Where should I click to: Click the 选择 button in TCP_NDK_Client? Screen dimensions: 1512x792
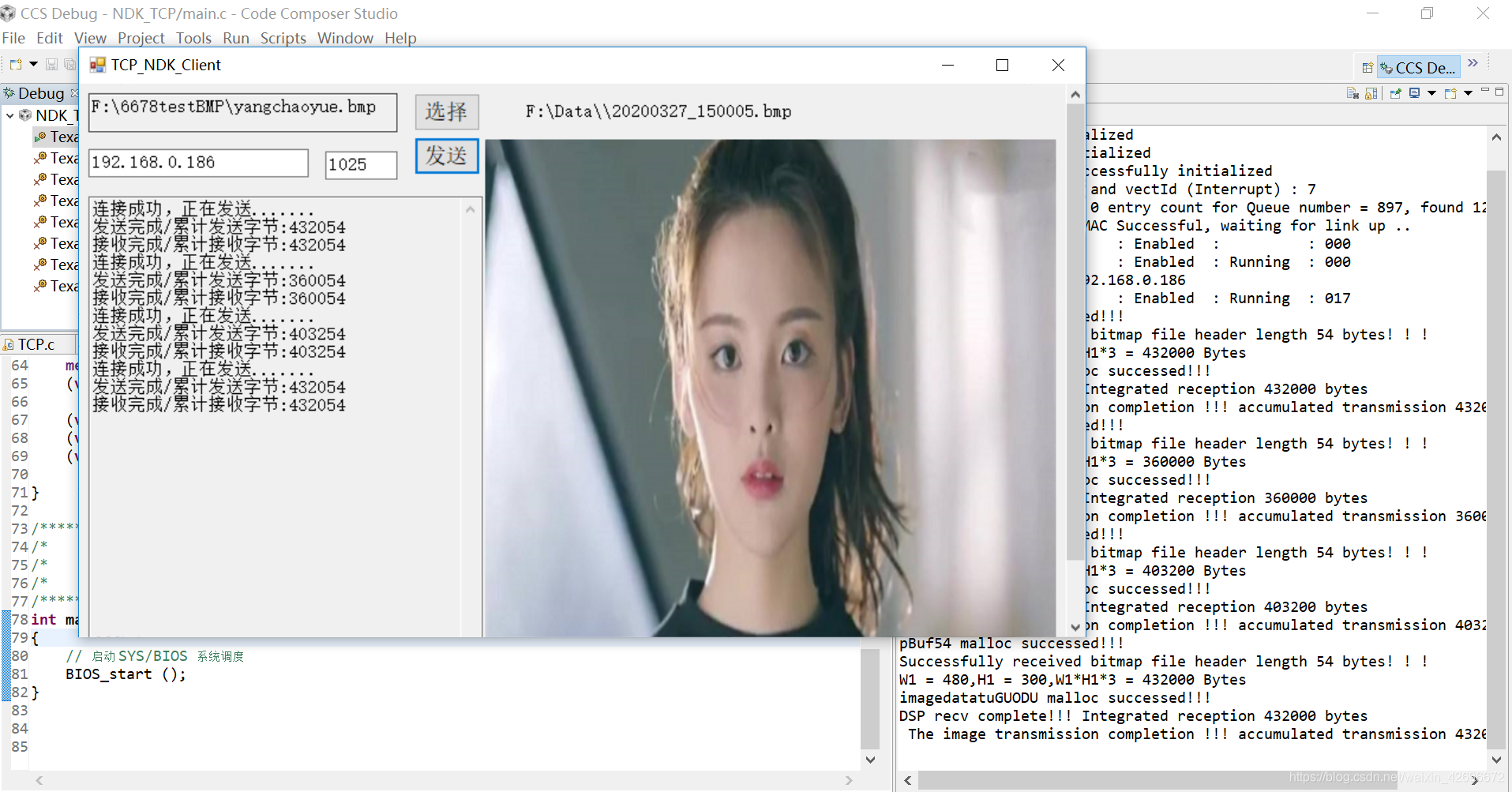coord(447,111)
